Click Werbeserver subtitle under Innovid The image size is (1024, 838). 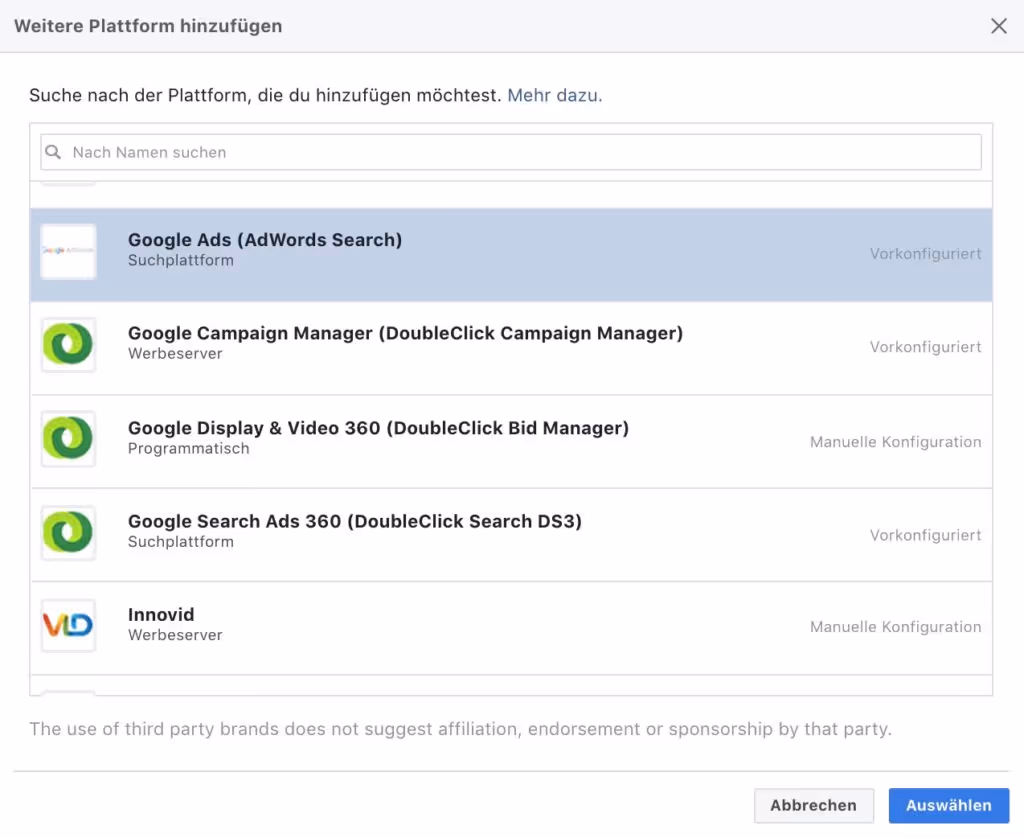click(x=175, y=635)
